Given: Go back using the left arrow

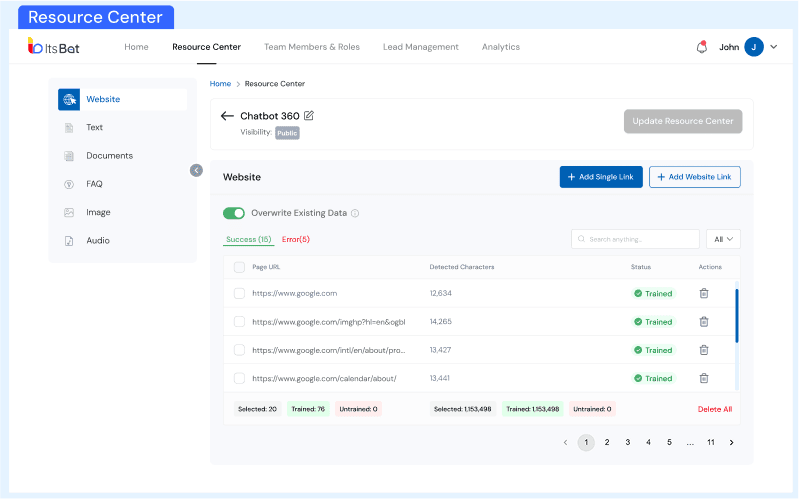Looking at the screenshot, I should click(227, 116).
